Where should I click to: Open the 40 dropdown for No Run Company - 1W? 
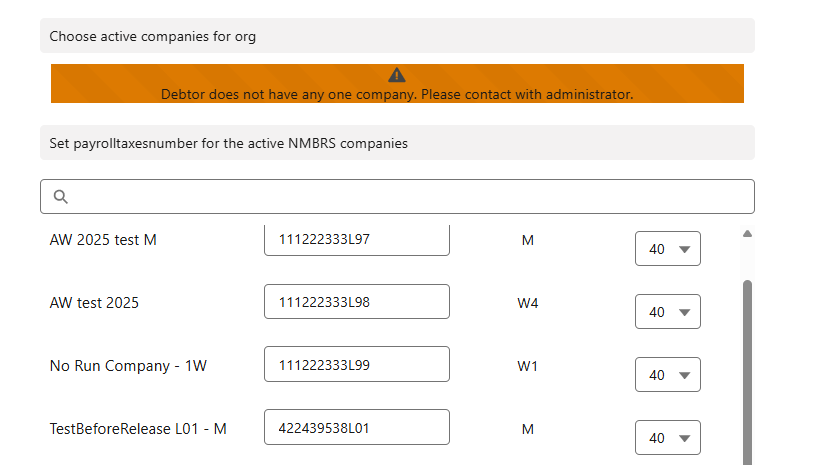click(x=668, y=375)
